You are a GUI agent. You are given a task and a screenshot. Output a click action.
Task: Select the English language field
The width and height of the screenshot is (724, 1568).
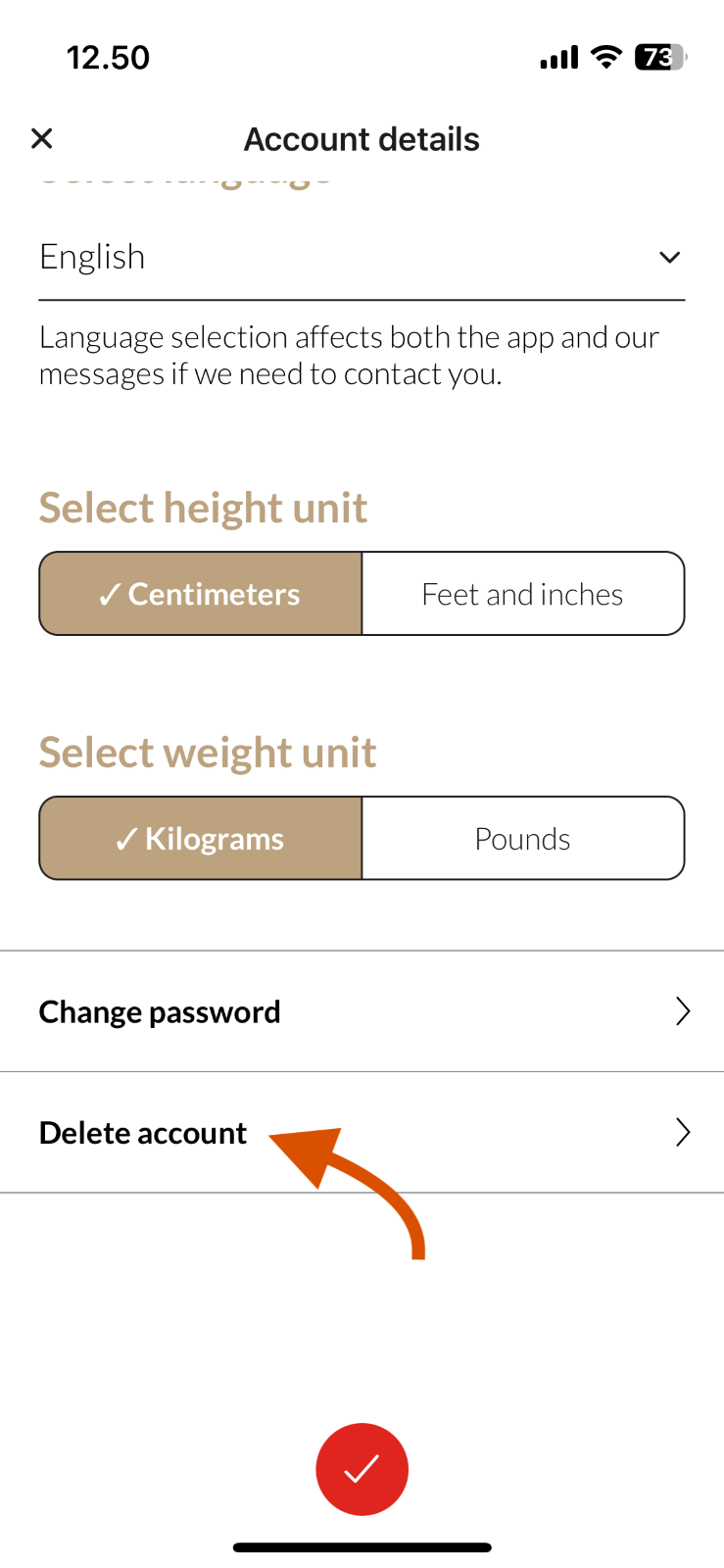(362, 257)
